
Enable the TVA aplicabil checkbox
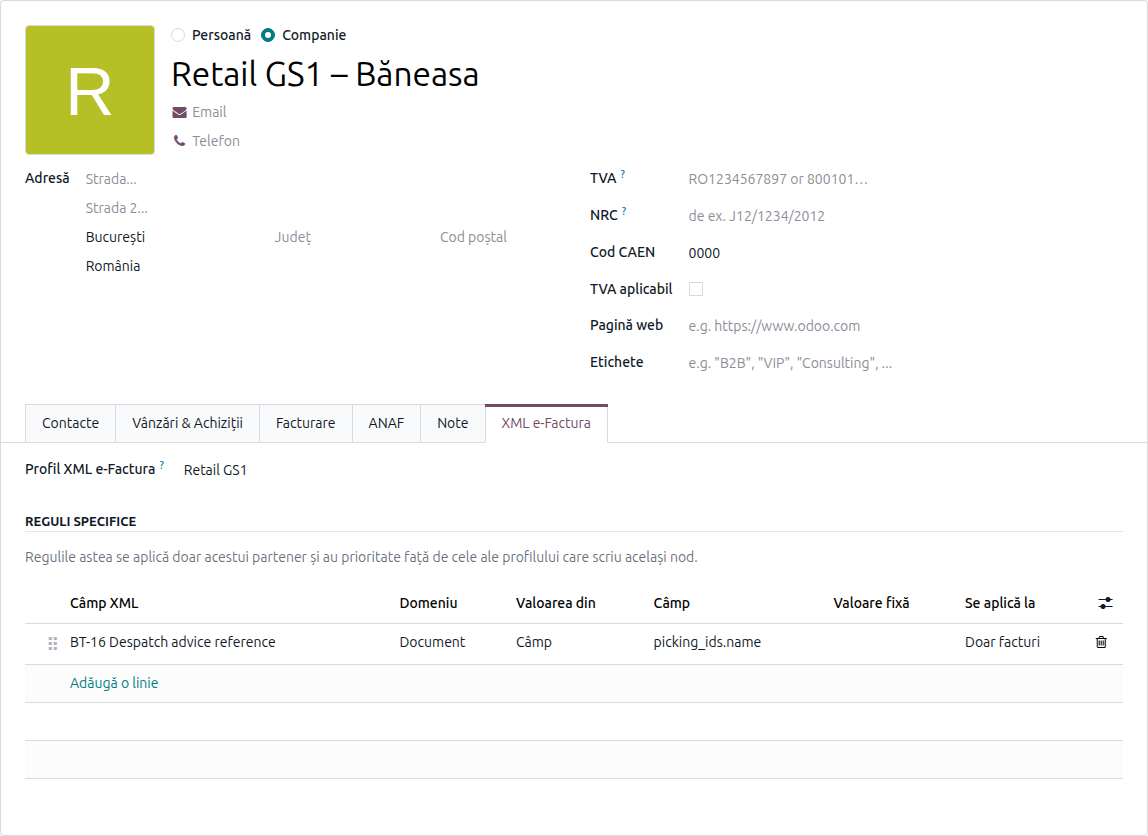[x=696, y=289]
